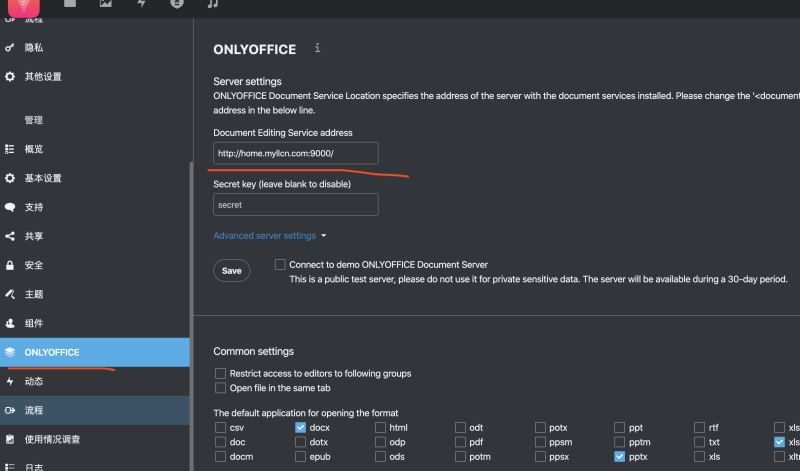
Task: Click the Theming brush icon in sidebar
Action: tap(10, 294)
